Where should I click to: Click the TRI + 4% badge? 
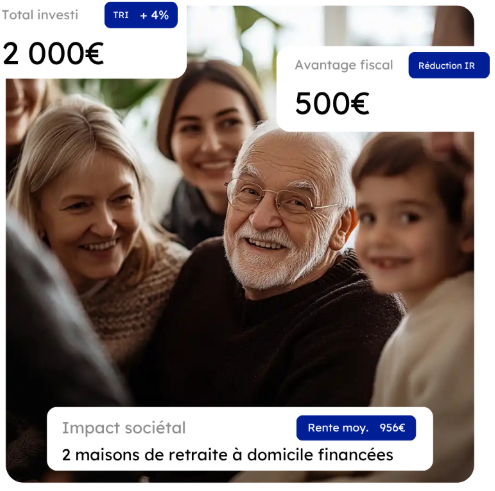click(141, 15)
